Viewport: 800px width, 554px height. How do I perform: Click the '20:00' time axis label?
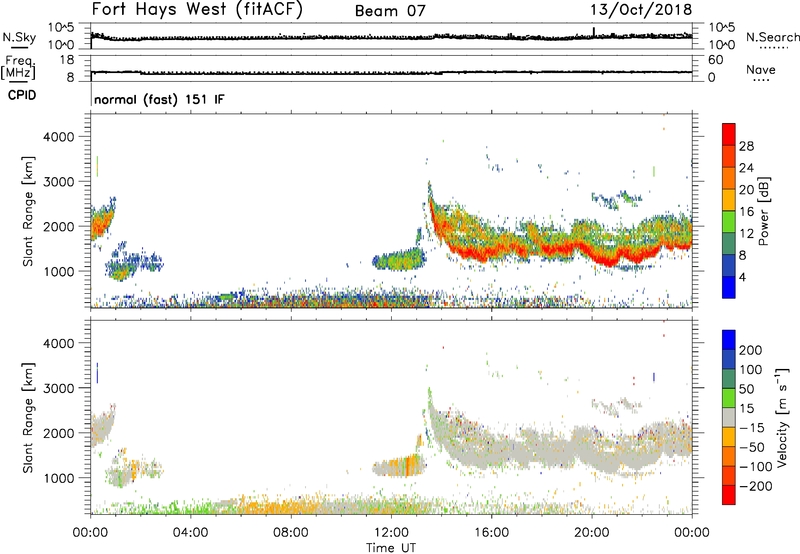pos(591,533)
